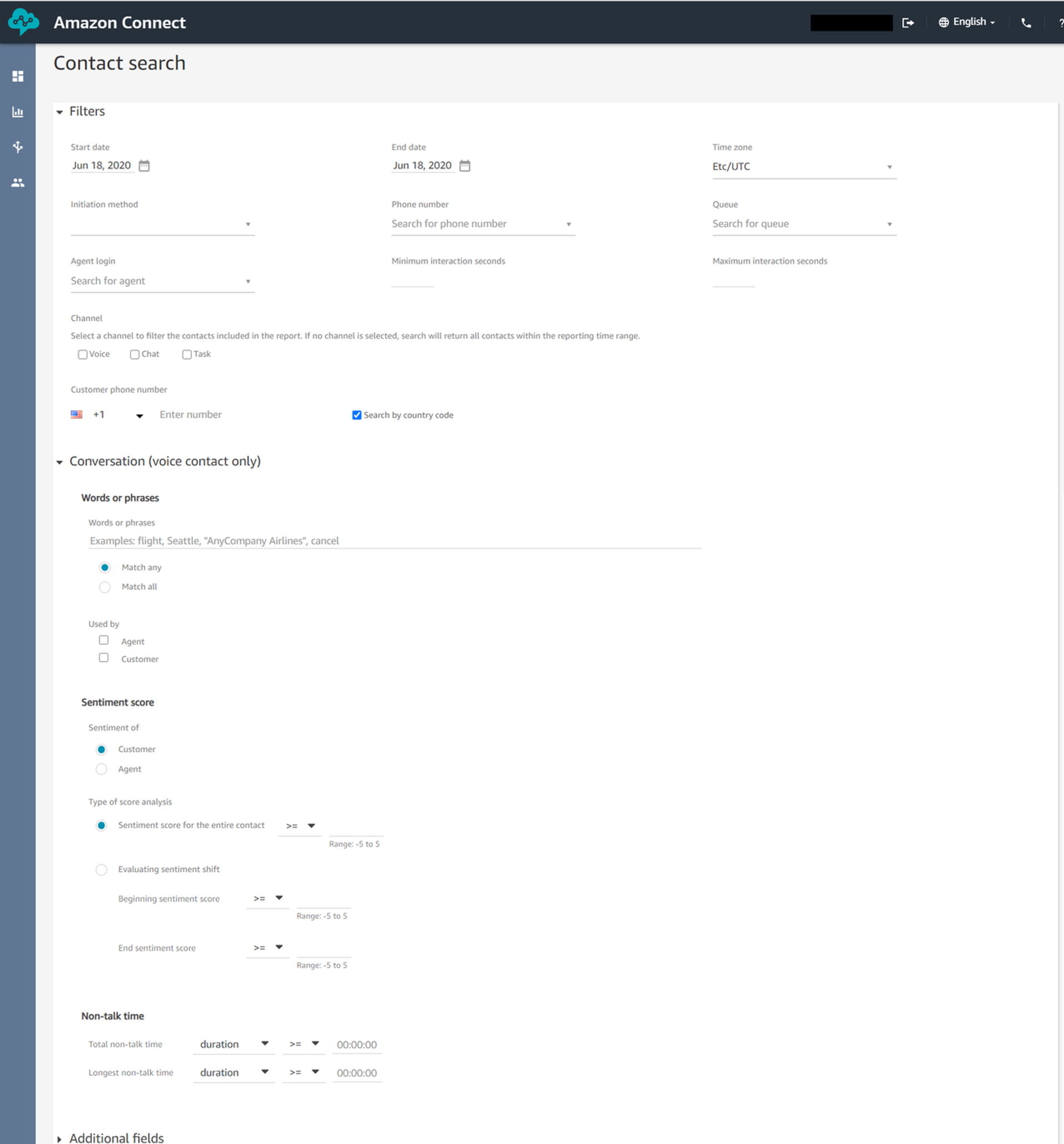Select the Match any radio button
The height and width of the screenshot is (1144, 1064).
coord(105,568)
